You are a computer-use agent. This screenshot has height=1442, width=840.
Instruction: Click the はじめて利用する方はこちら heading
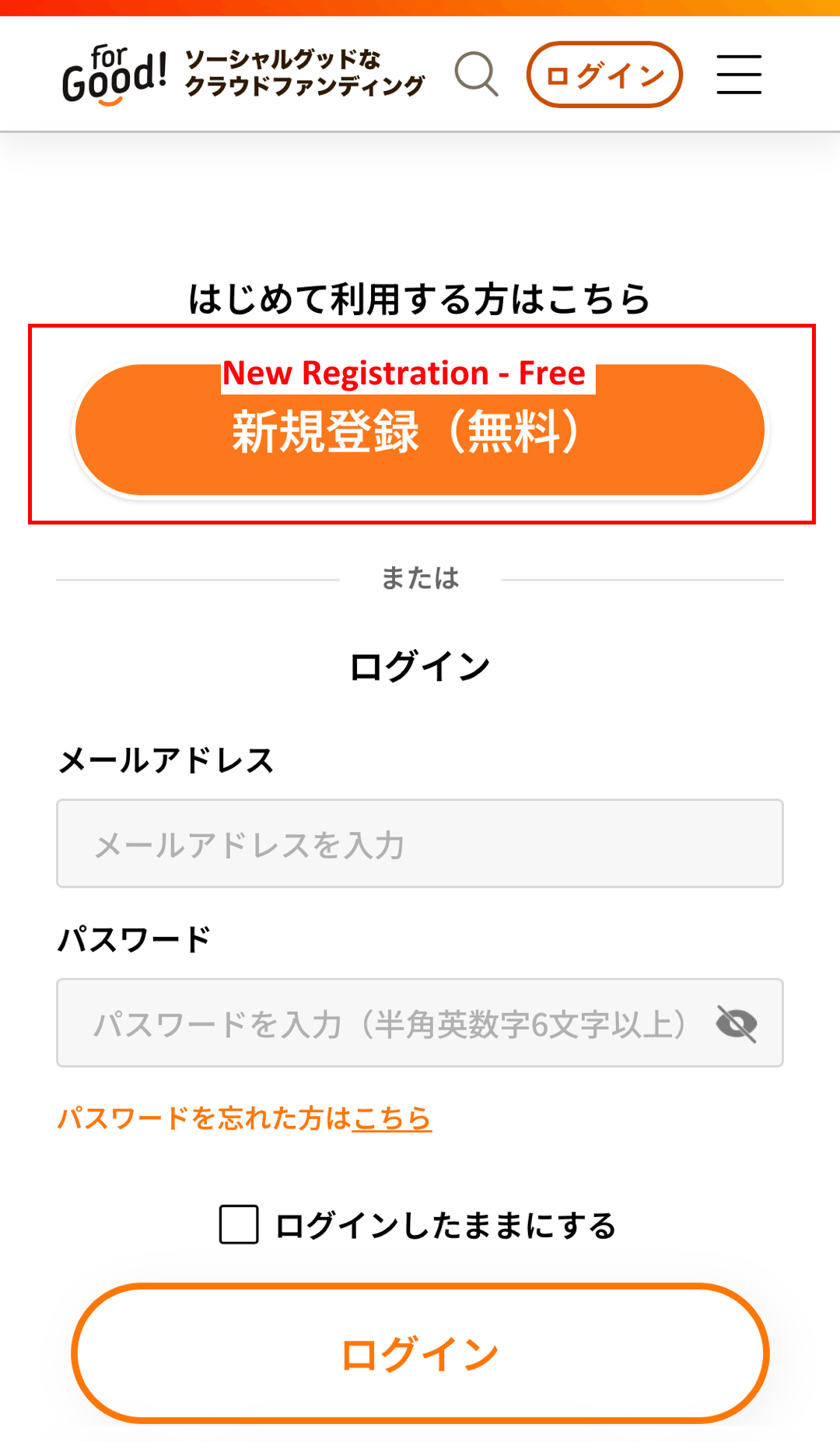click(420, 300)
